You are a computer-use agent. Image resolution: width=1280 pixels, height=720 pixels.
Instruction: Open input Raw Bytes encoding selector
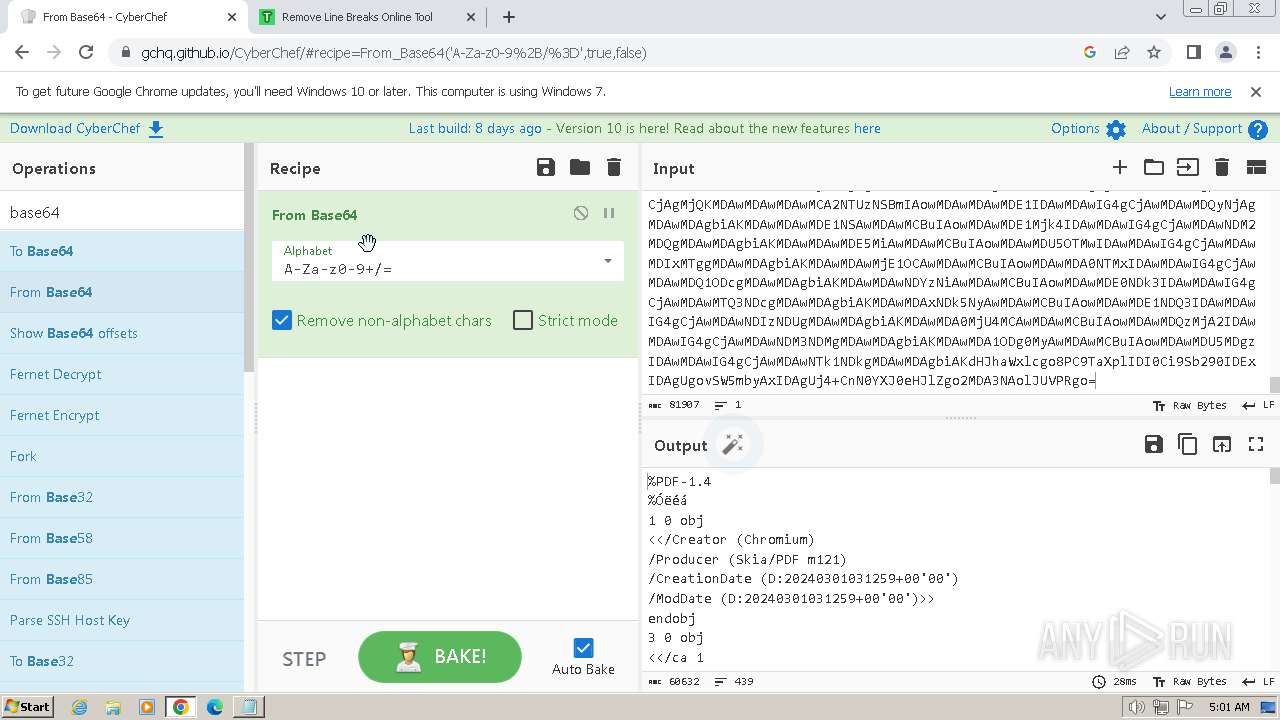pos(1190,405)
